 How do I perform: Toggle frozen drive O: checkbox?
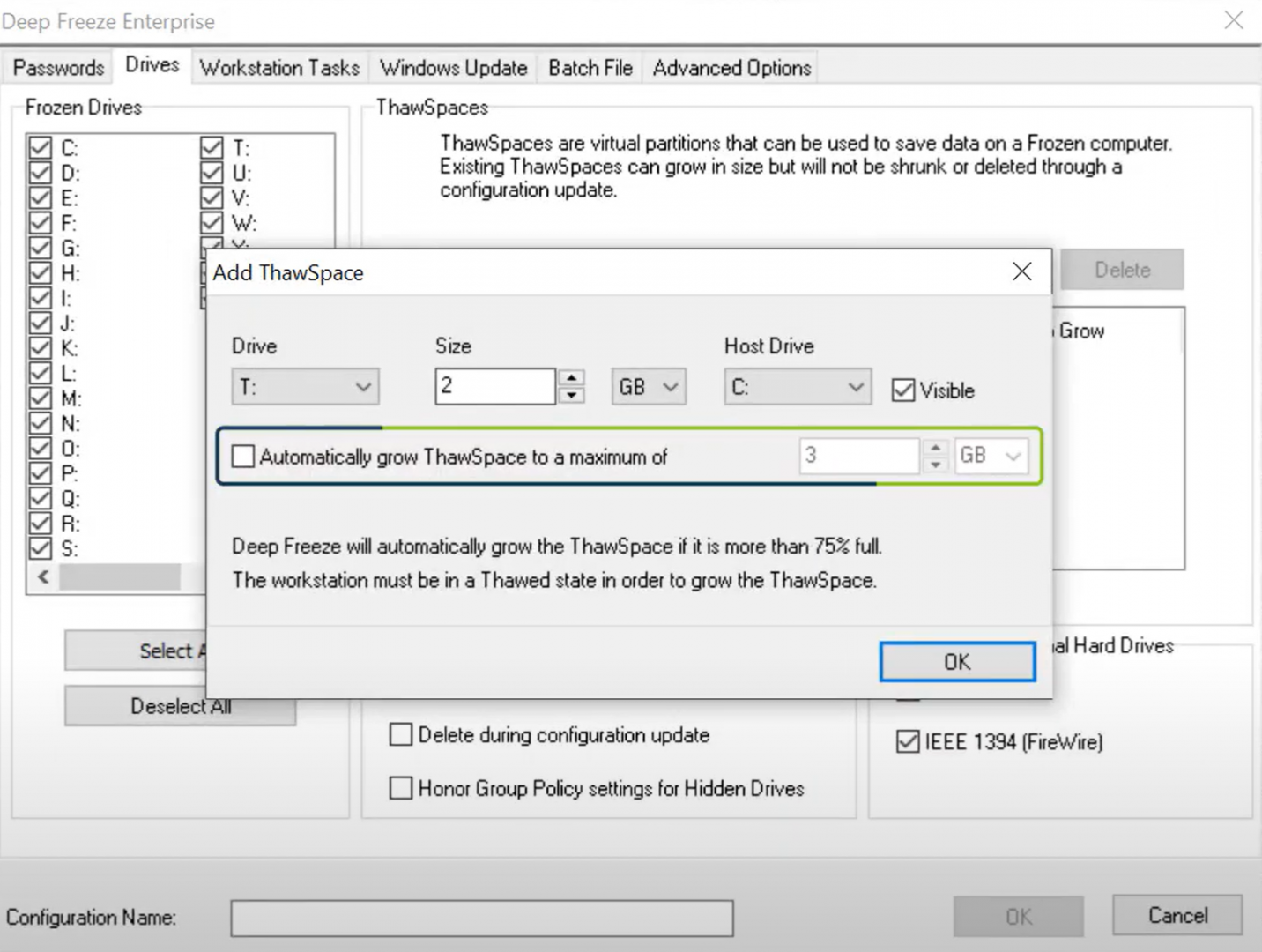click(41, 448)
